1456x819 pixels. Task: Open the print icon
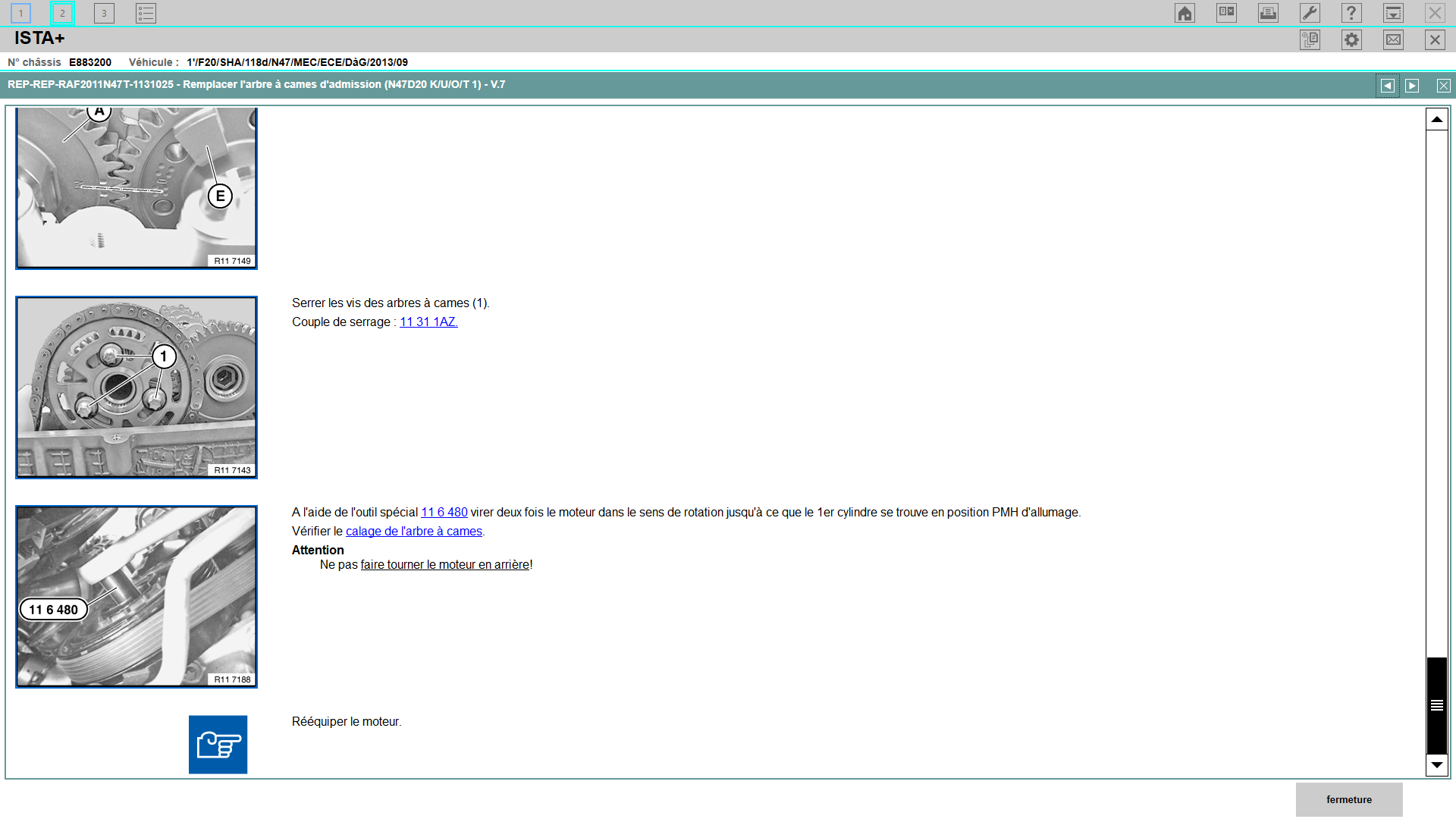(1268, 13)
